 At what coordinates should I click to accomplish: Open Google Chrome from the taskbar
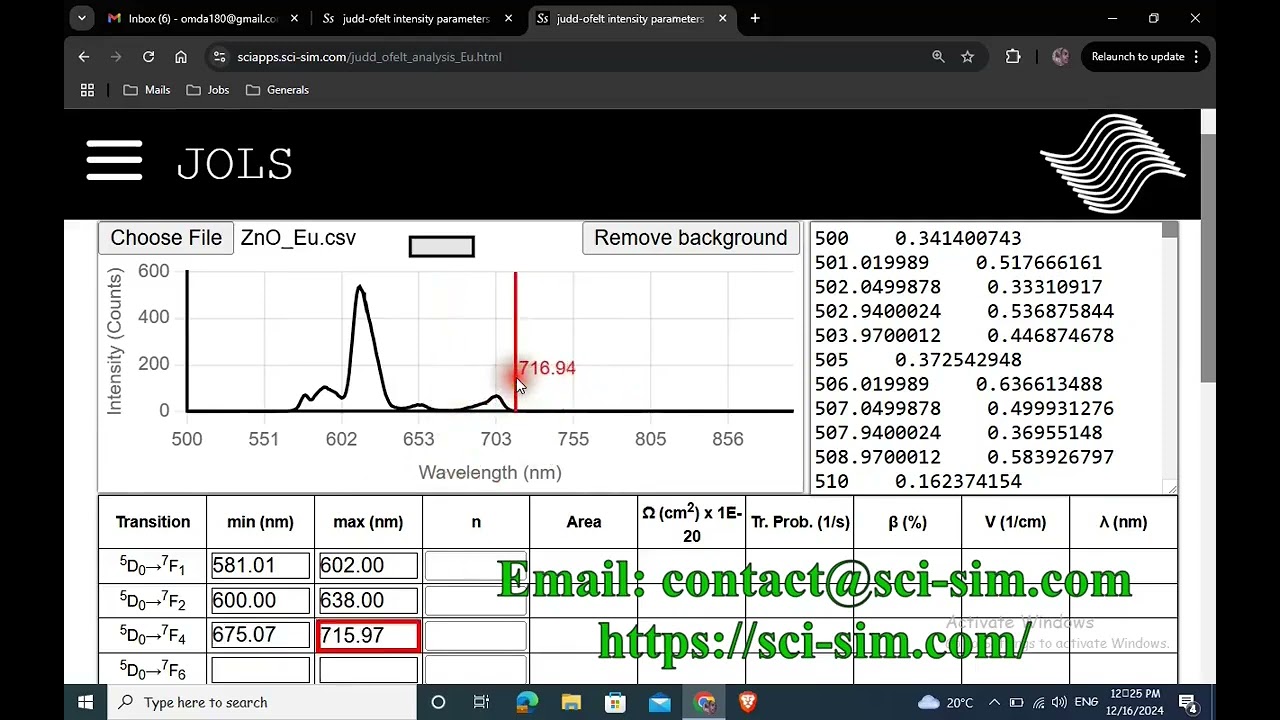click(x=704, y=702)
